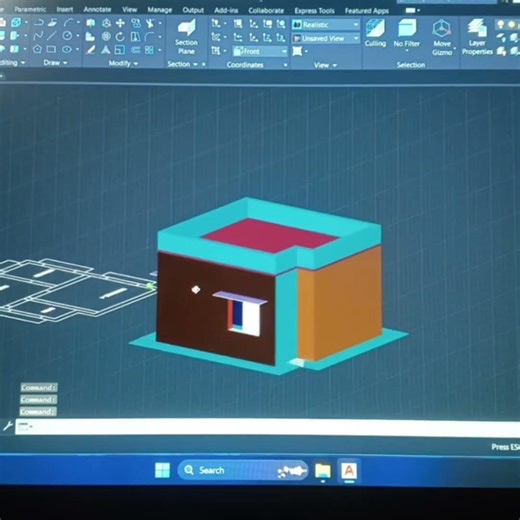This screenshot has height=520, width=520.
Task: Click the Section Plane tool
Action: [x=186, y=37]
